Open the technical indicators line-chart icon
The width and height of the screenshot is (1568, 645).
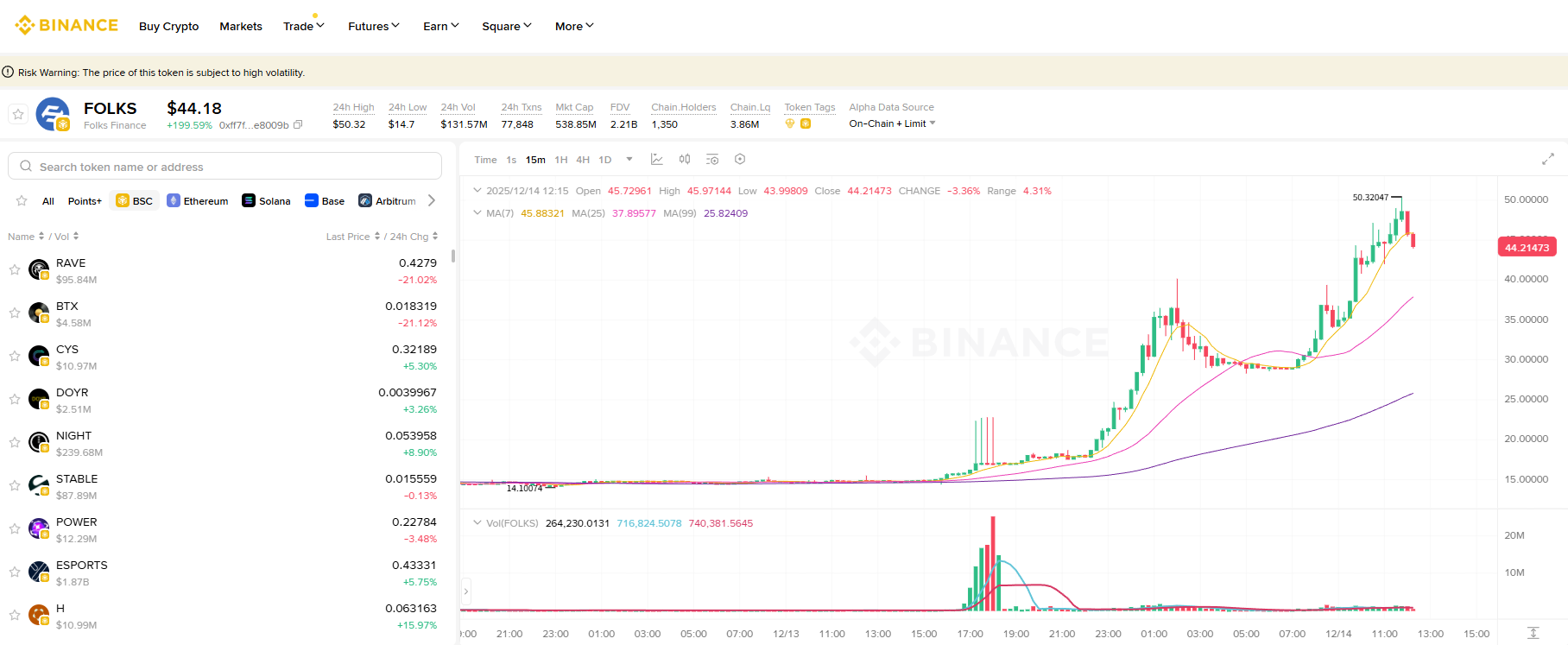pos(656,160)
